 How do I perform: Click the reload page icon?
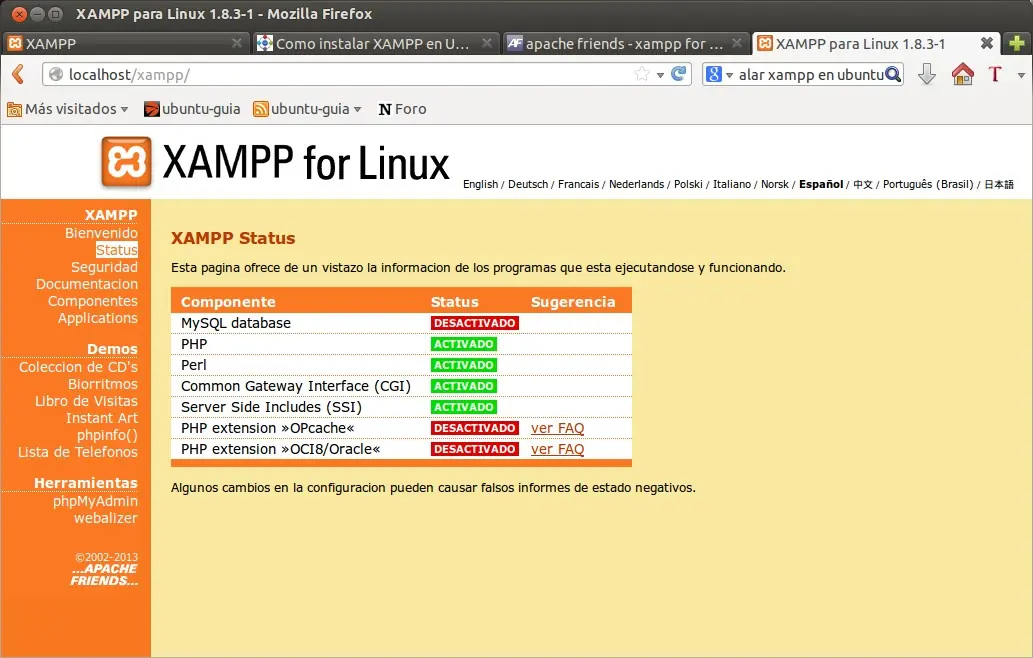point(679,74)
